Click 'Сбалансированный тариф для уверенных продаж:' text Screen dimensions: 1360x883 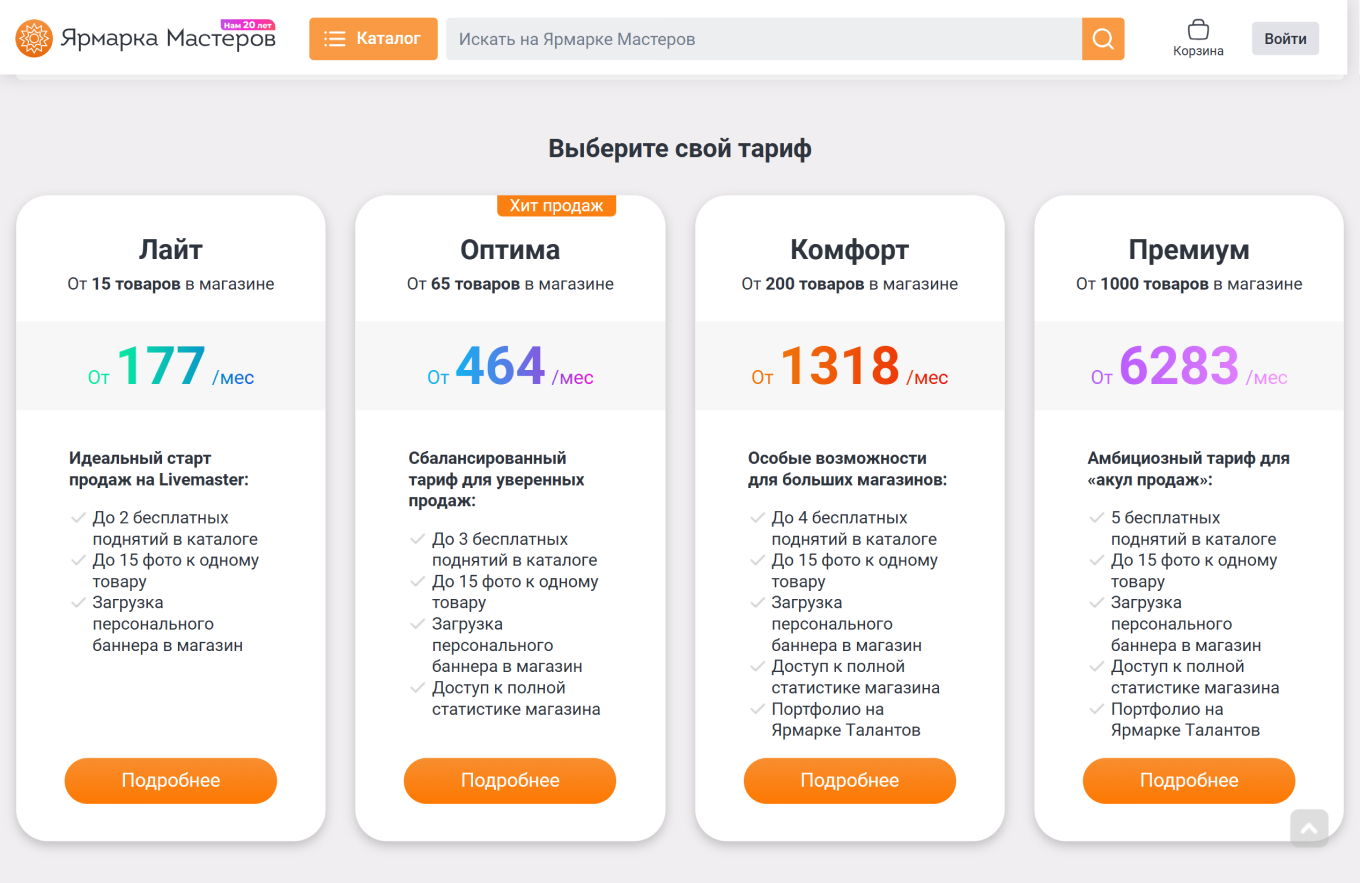(497, 480)
